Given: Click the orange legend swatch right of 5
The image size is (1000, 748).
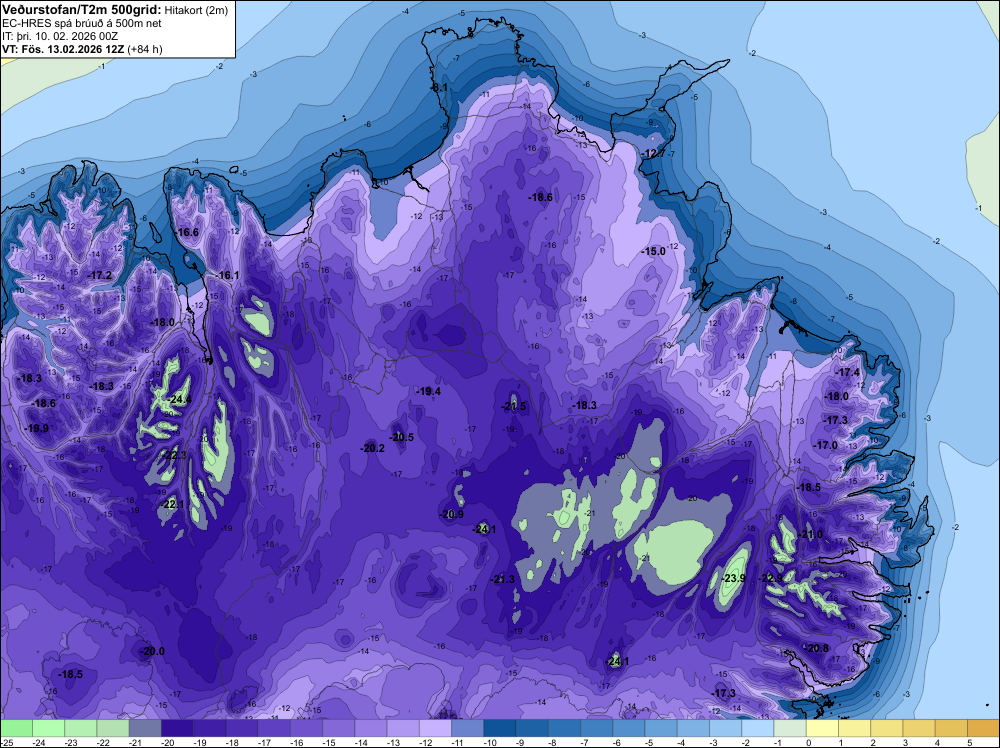Looking at the screenshot, I should click(x=983, y=728).
